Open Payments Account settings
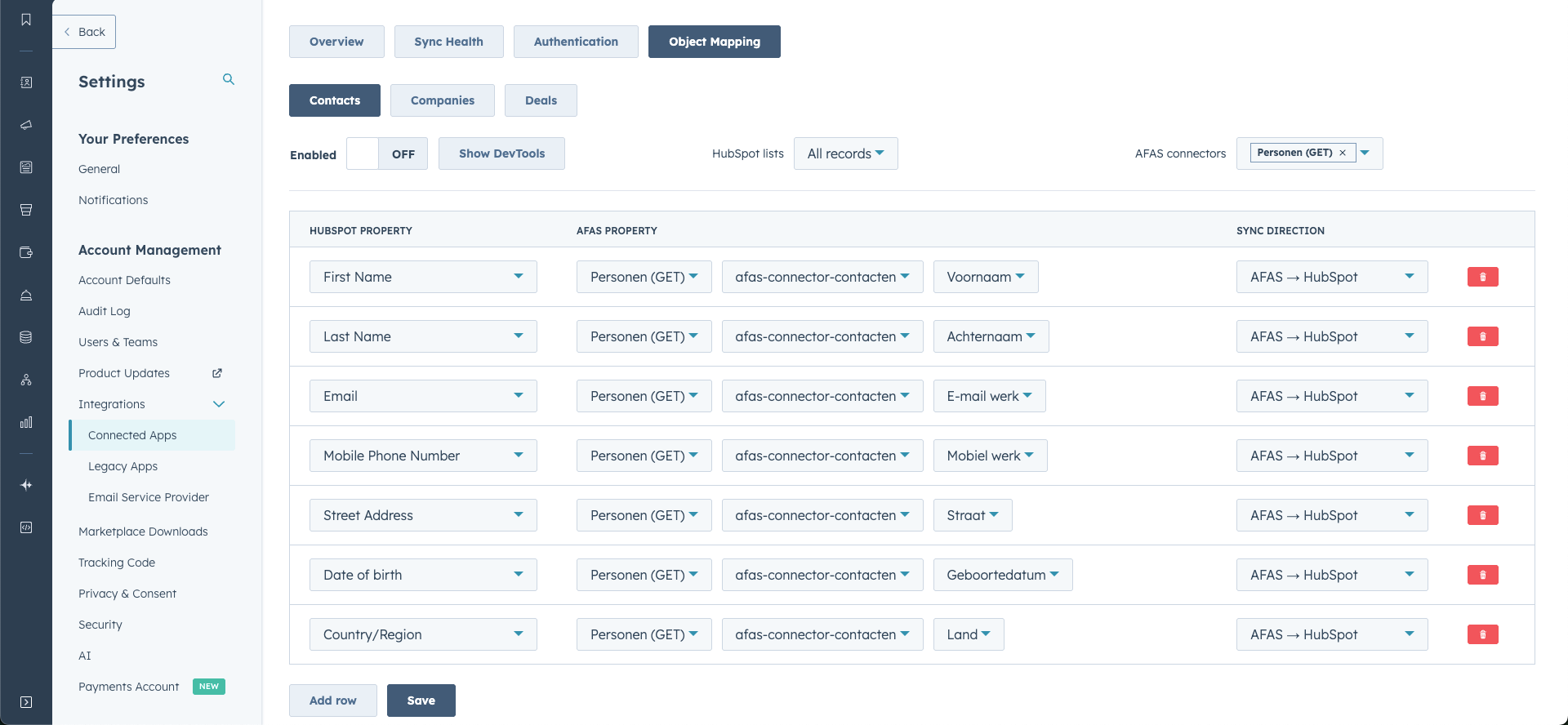This screenshot has width=1568, height=725. pyautogui.click(x=128, y=687)
